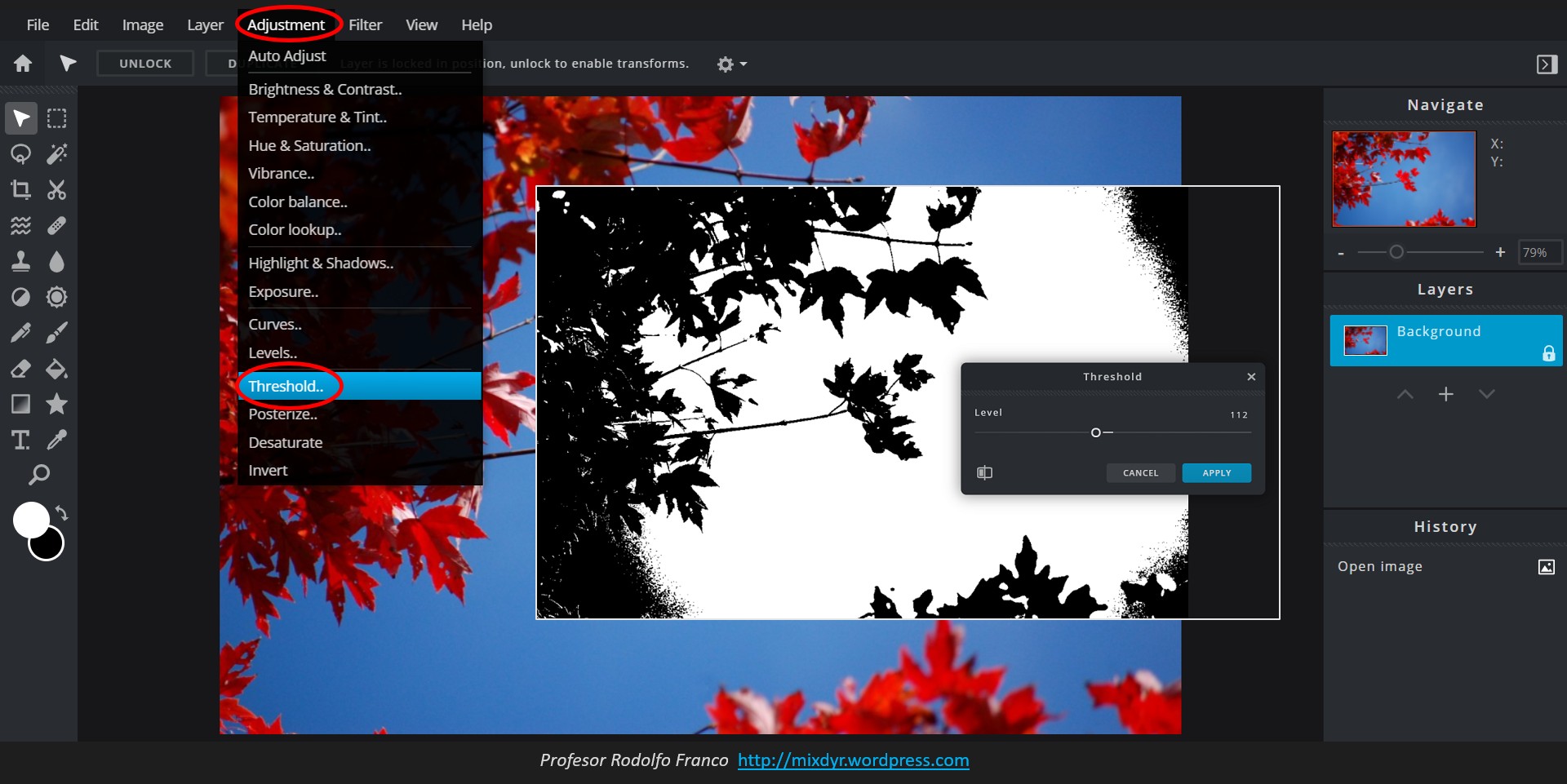
Task: Activate the Text tool
Action: point(20,441)
